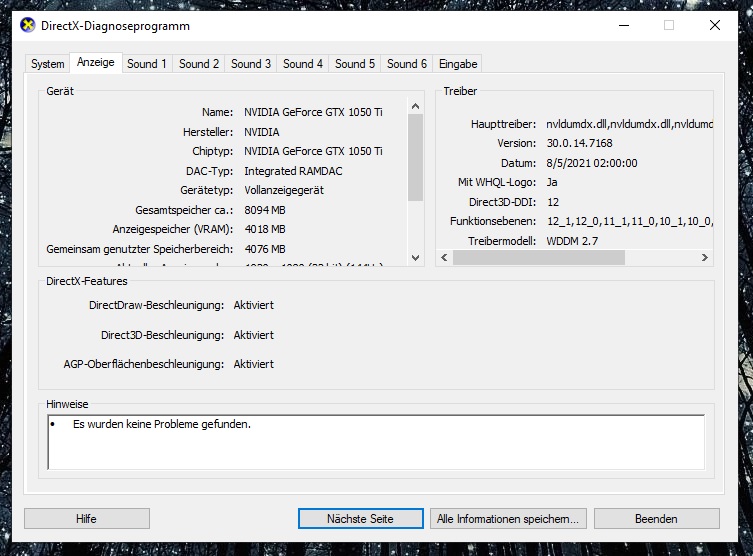
Task: Click the Beenden button
Action: 656,519
